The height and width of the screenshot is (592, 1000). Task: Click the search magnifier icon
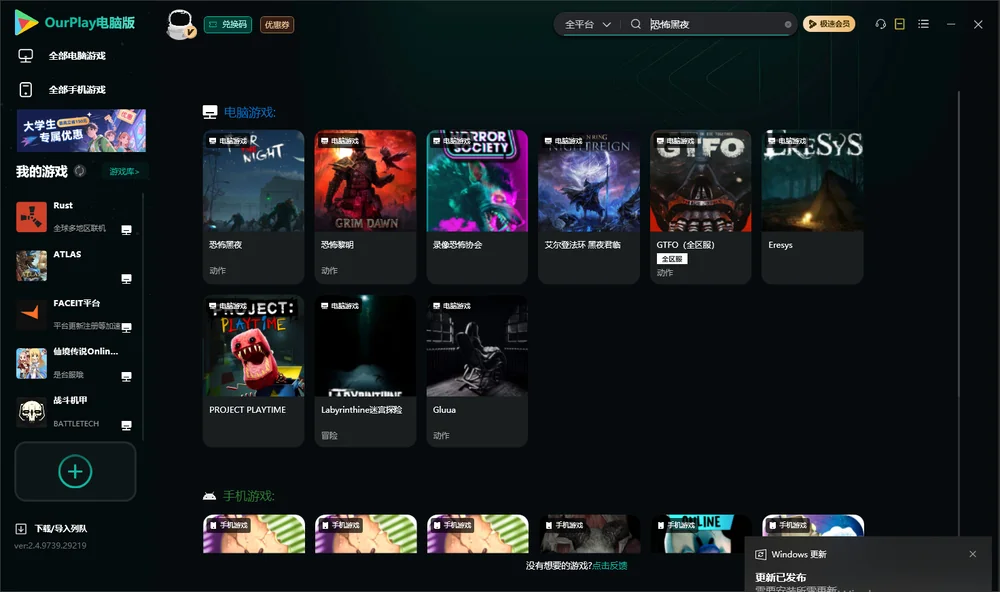tap(635, 24)
